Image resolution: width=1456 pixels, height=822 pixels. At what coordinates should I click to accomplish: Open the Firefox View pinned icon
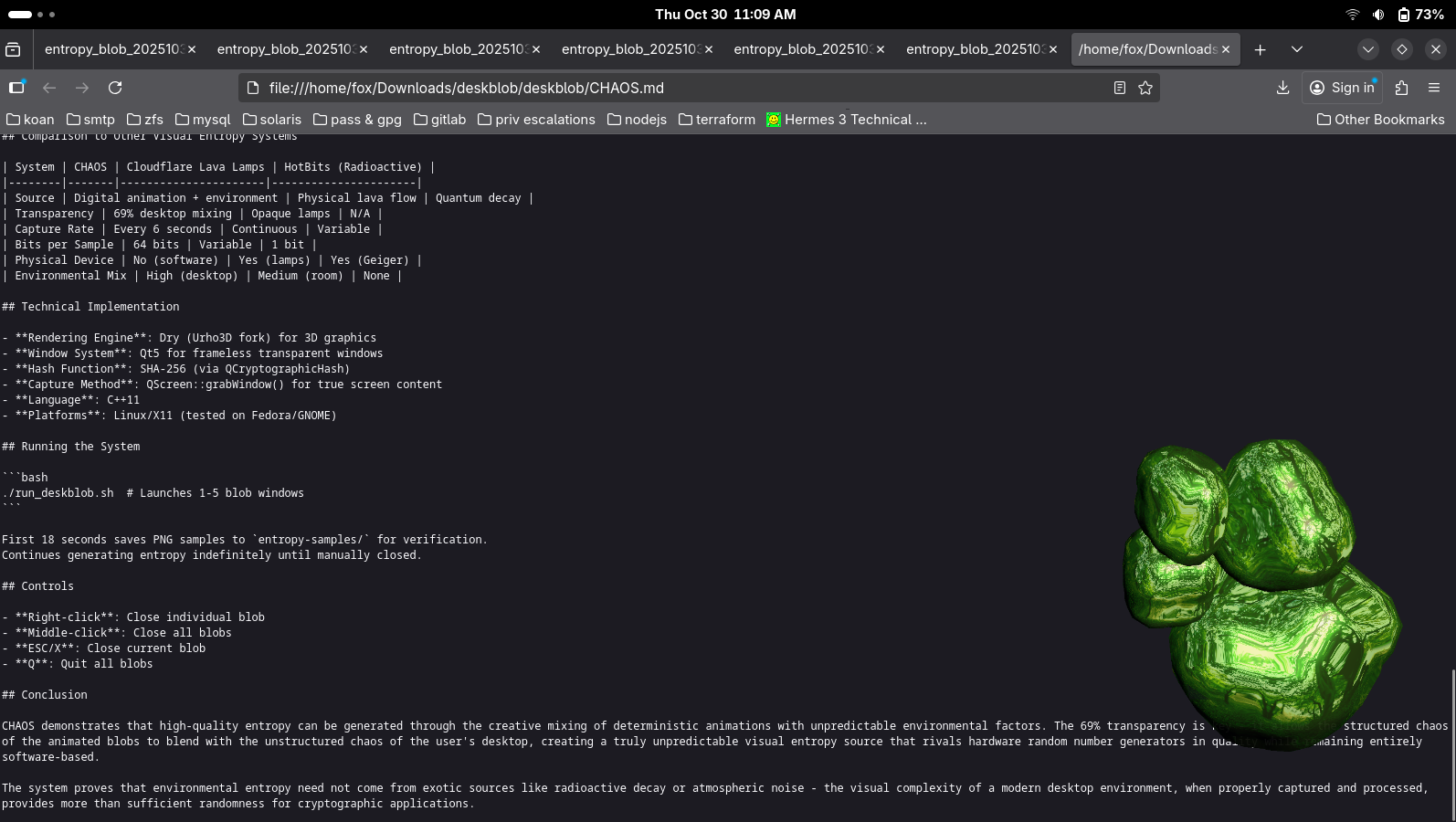click(x=13, y=49)
